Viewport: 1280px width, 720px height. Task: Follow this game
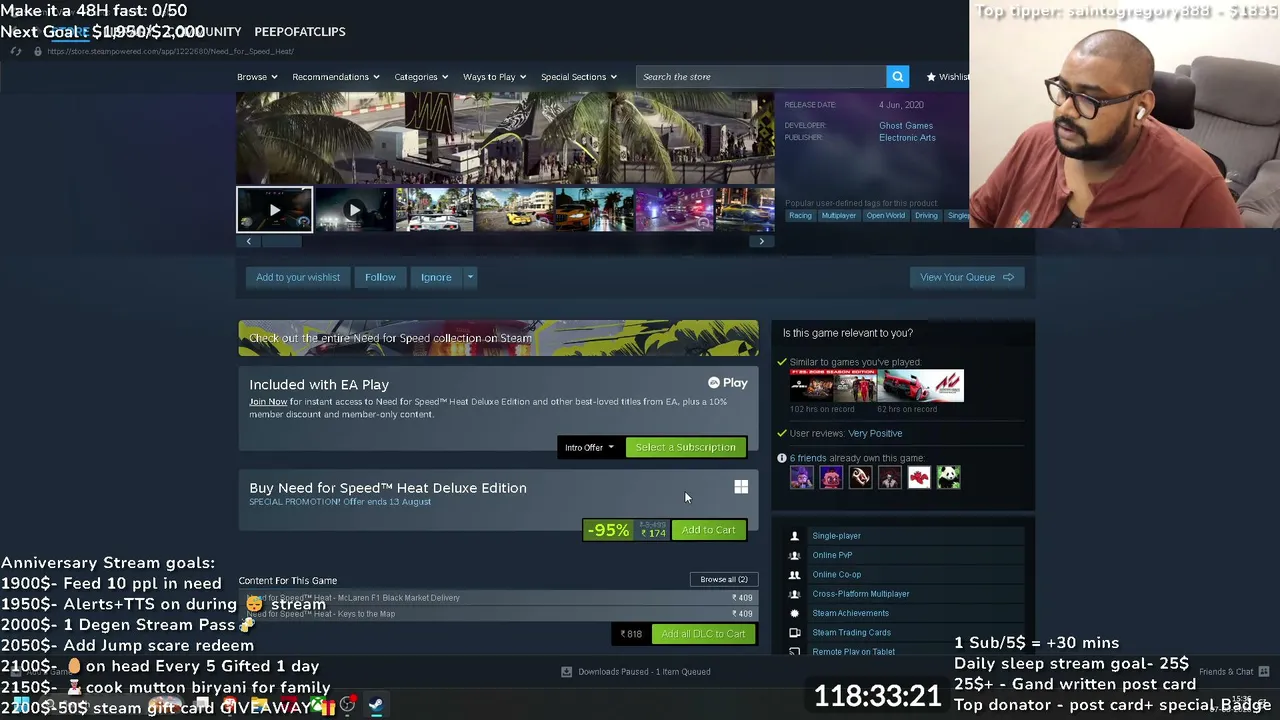tap(380, 277)
